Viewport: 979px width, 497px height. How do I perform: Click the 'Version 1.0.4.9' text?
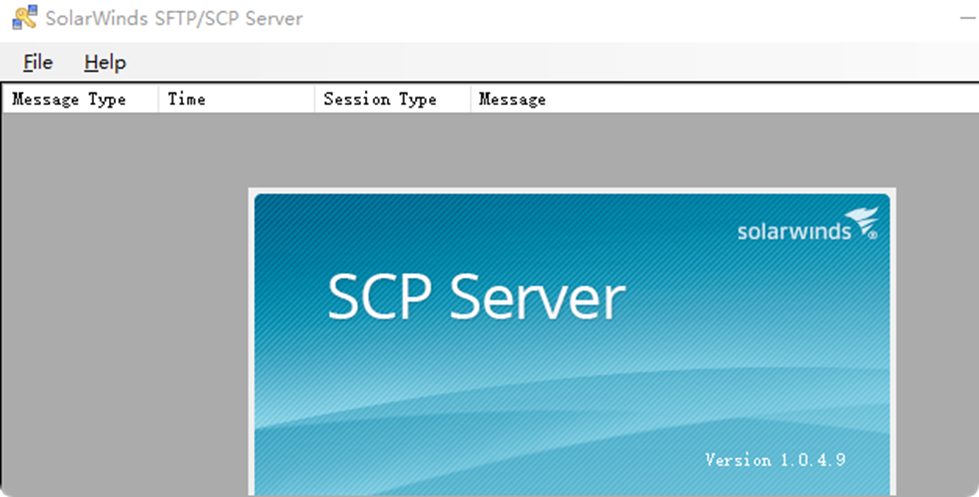coord(775,460)
